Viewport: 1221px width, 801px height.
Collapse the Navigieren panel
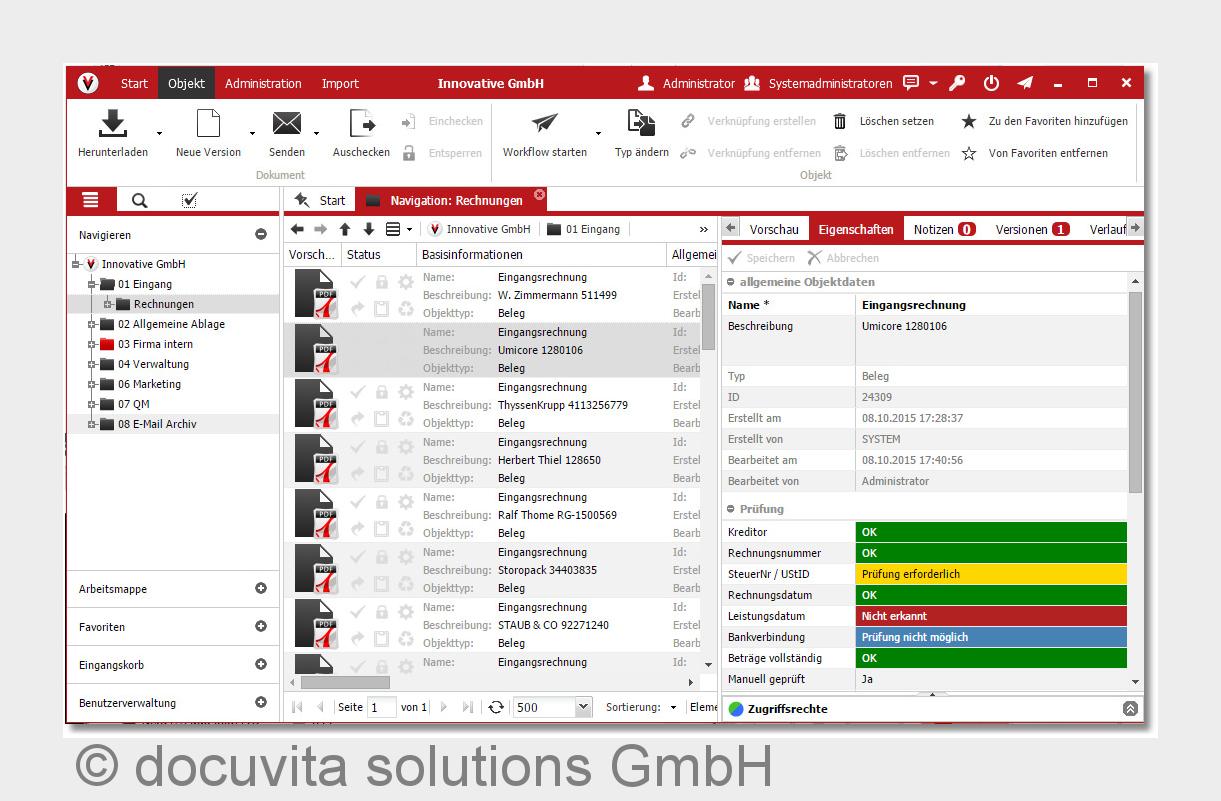tap(261, 235)
